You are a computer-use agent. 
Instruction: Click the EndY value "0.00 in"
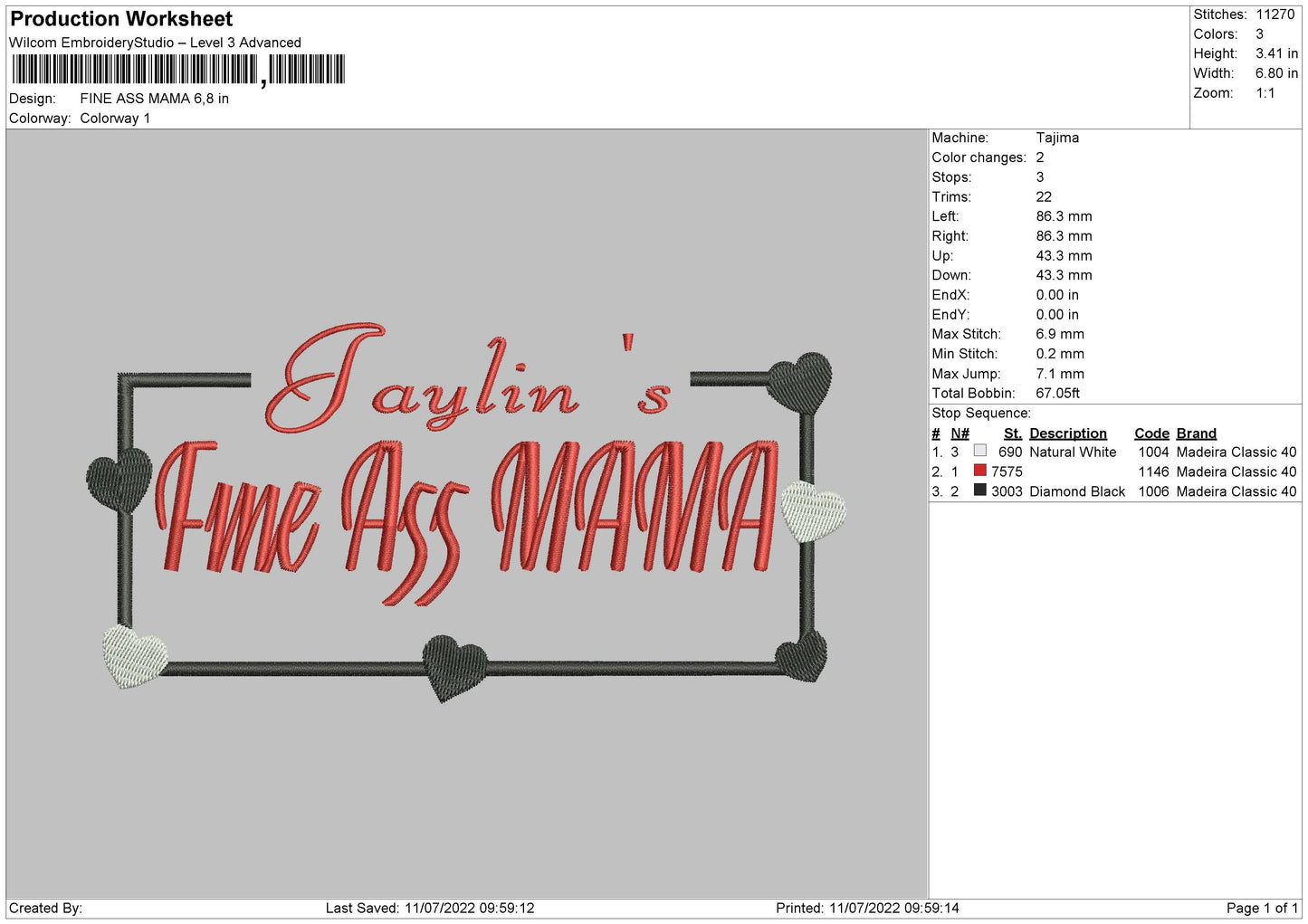(x=1057, y=315)
